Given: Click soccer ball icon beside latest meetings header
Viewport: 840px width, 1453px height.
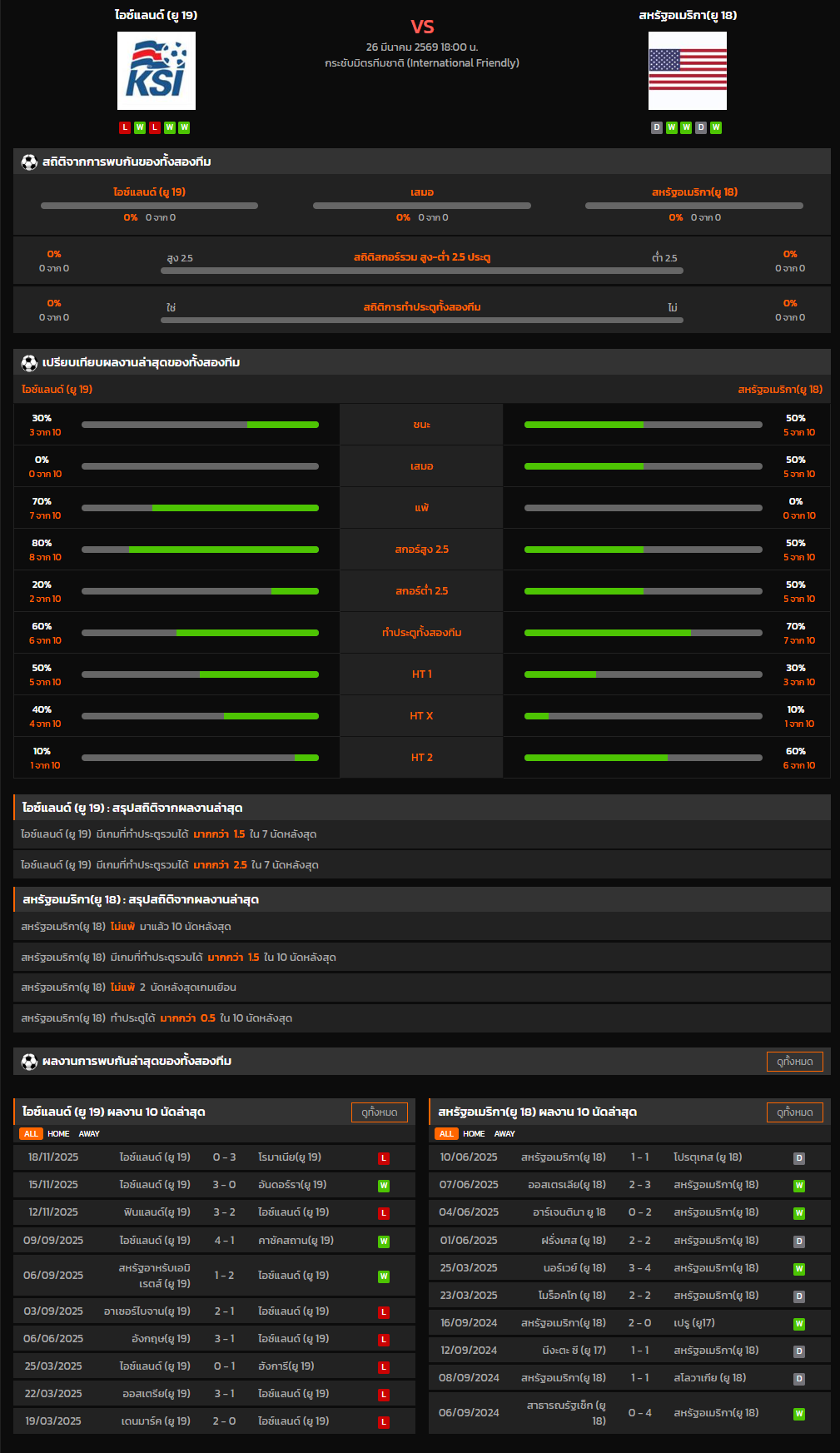Looking at the screenshot, I should (29, 1061).
